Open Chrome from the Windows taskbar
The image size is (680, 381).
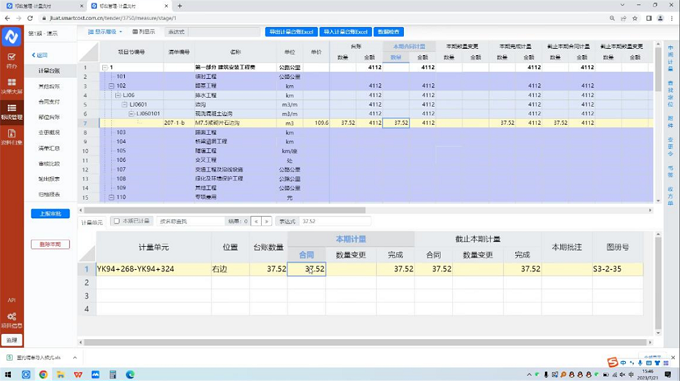pos(43,374)
